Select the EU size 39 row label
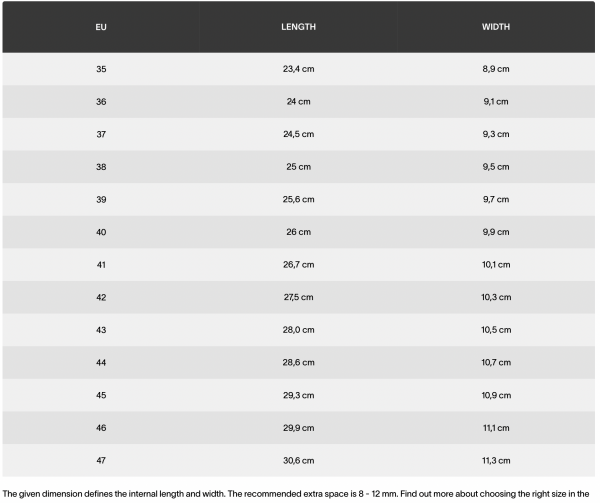The image size is (600, 503). [100, 199]
